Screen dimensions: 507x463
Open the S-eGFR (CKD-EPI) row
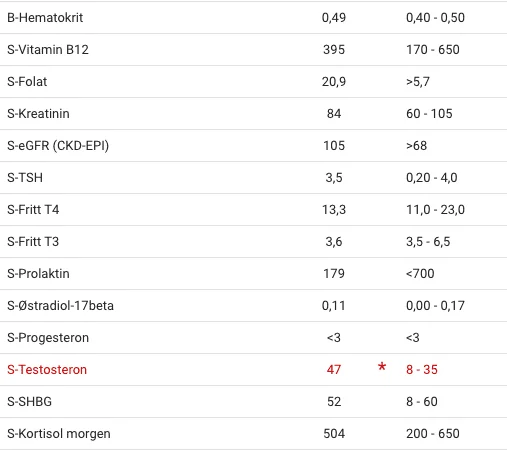click(253, 146)
